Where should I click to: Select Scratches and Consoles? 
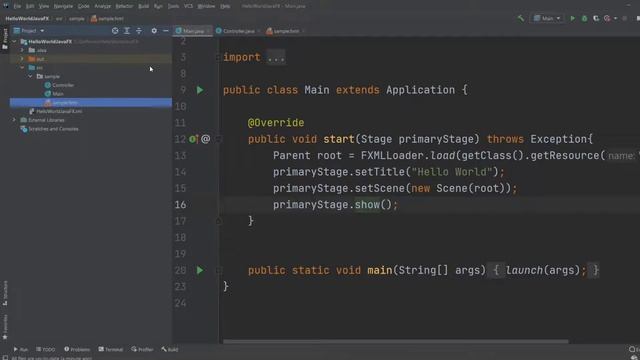(x=53, y=129)
